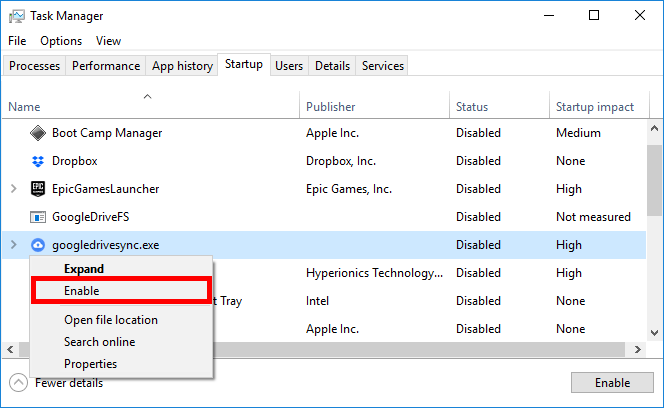This screenshot has width=664, height=408.
Task: Select the googledrivesync.exe row name
Action: tap(105, 245)
